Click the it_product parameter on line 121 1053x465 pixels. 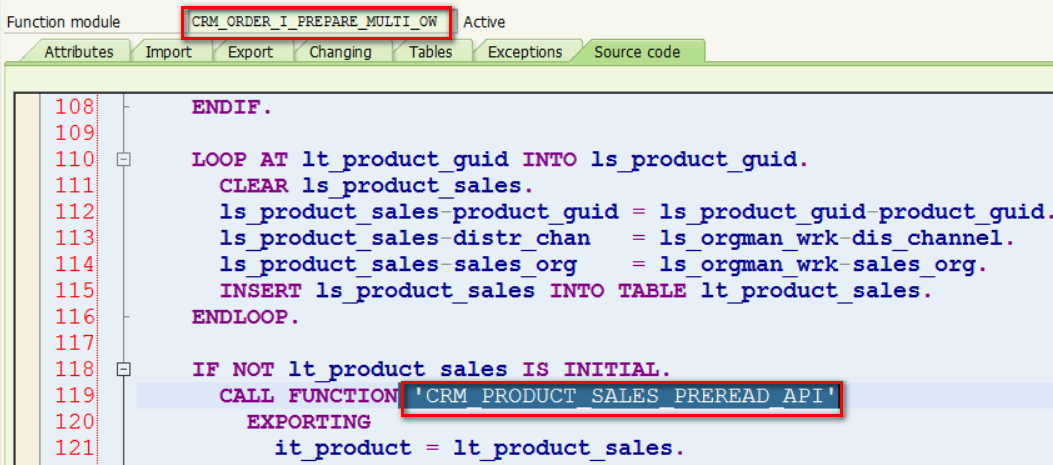(x=342, y=448)
